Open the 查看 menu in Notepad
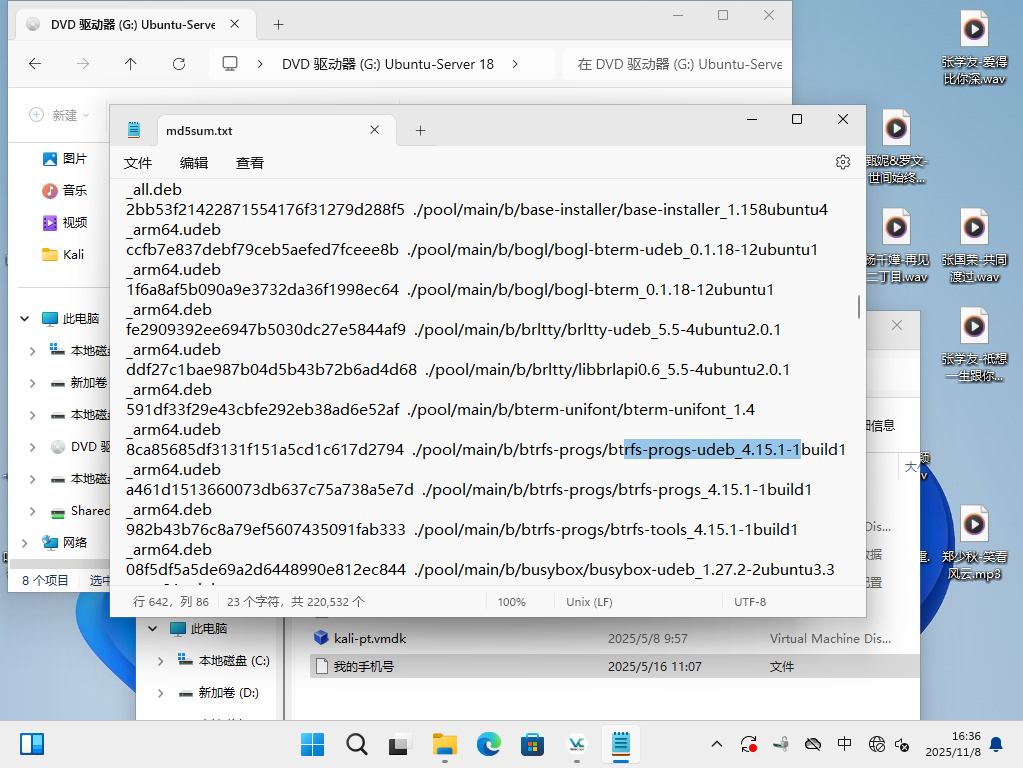The image size is (1023, 768). [x=249, y=162]
